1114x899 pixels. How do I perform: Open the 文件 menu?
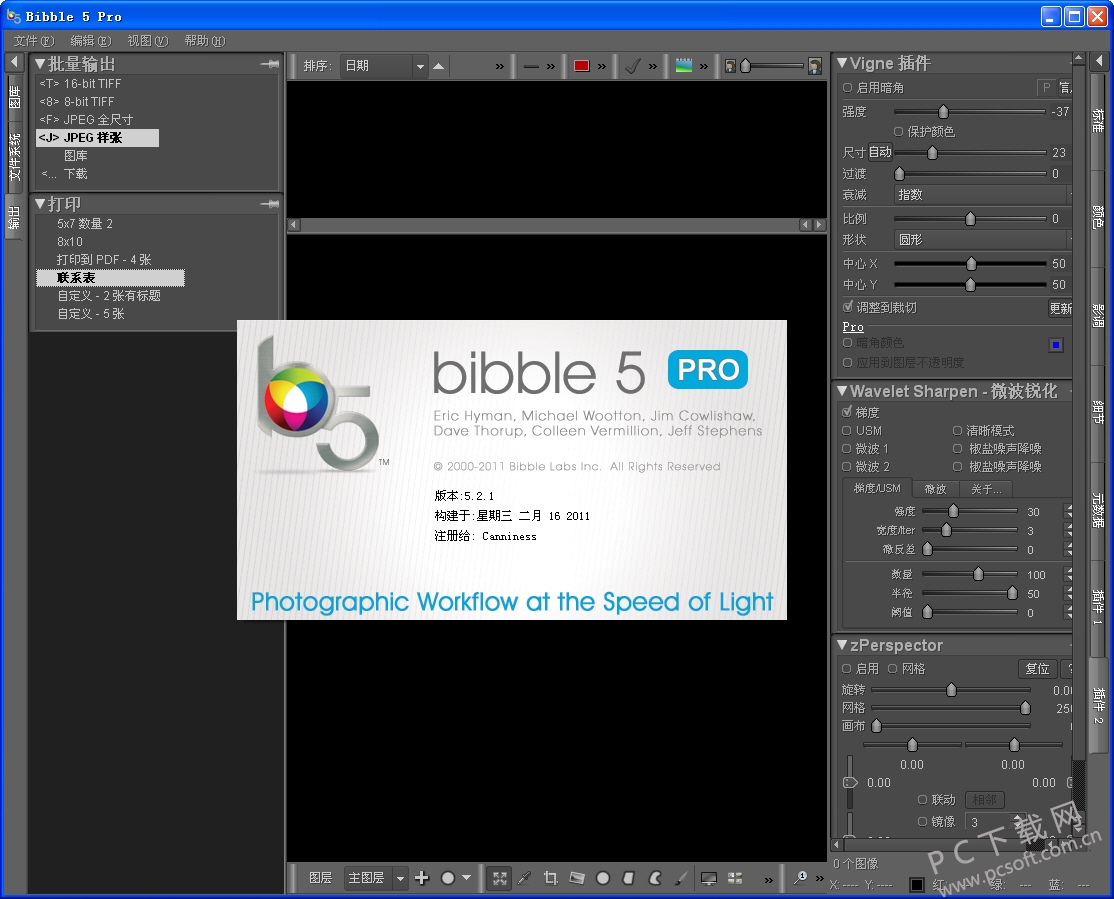point(33,41)
